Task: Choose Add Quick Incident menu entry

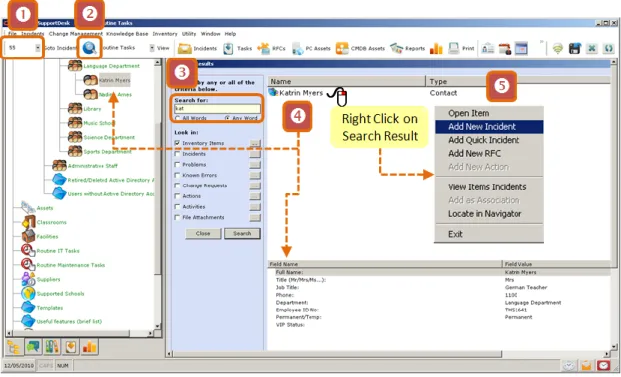Action: coord(489,140)
